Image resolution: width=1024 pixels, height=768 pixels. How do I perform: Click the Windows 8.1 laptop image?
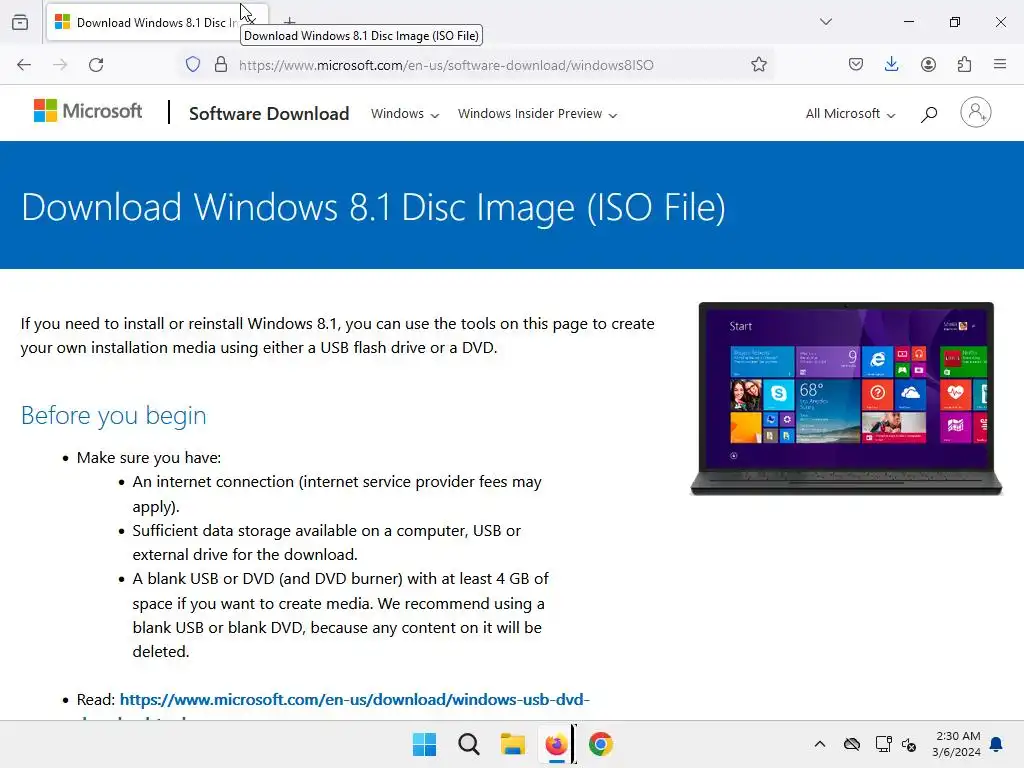click(x=846, y=398)
